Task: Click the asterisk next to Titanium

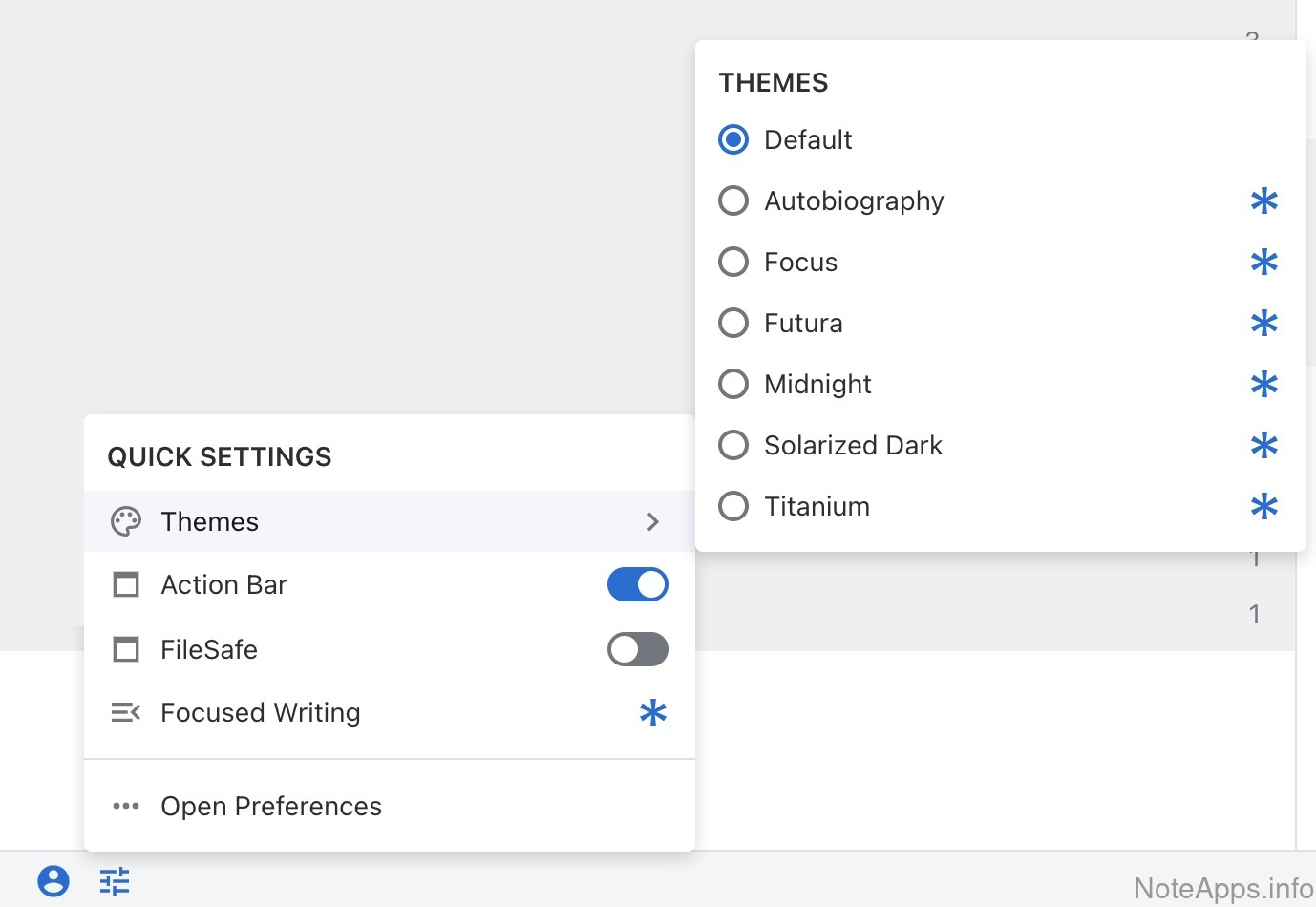Action: (1263, 506)
